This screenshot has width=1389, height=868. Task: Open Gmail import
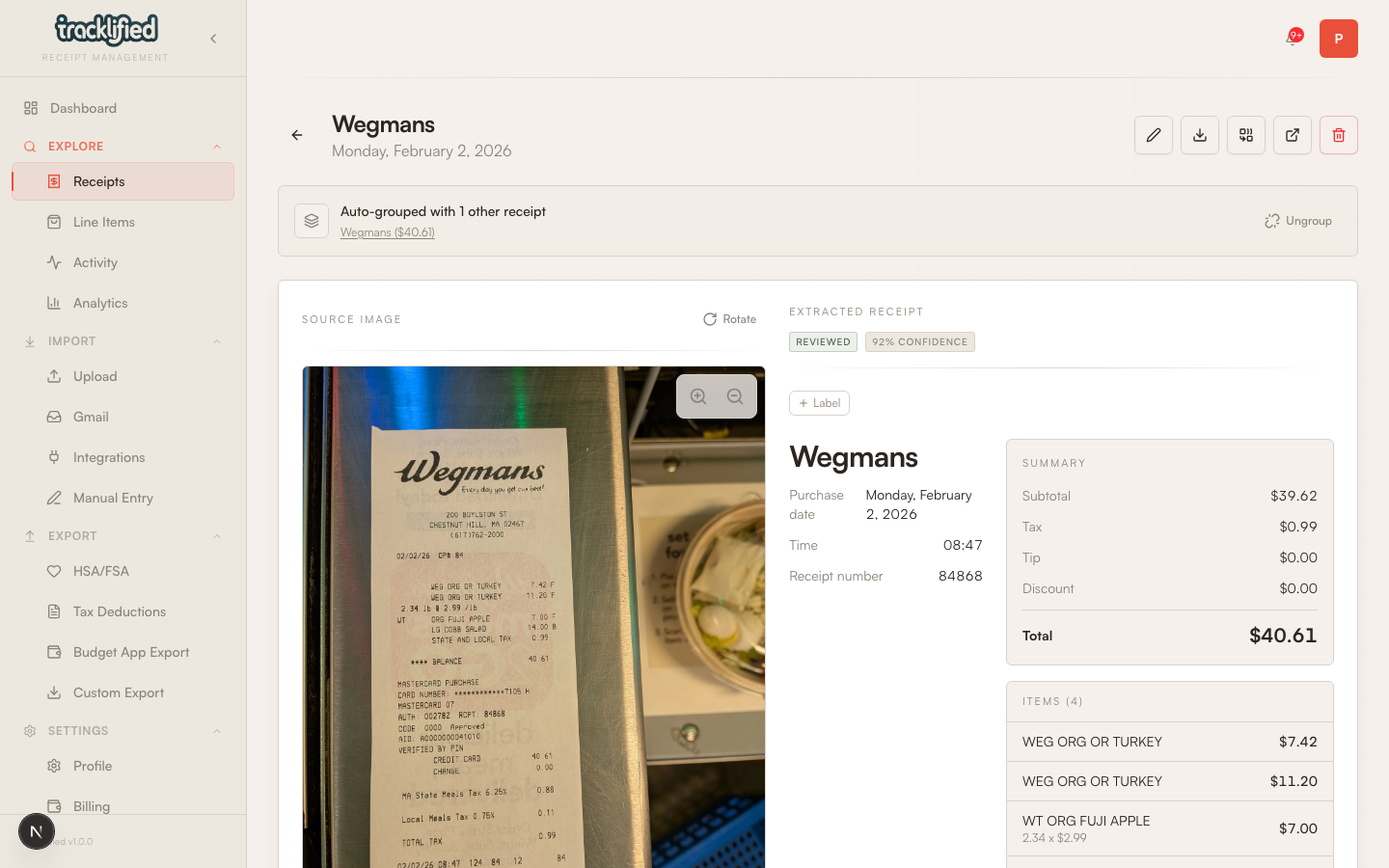coord(123,417)
